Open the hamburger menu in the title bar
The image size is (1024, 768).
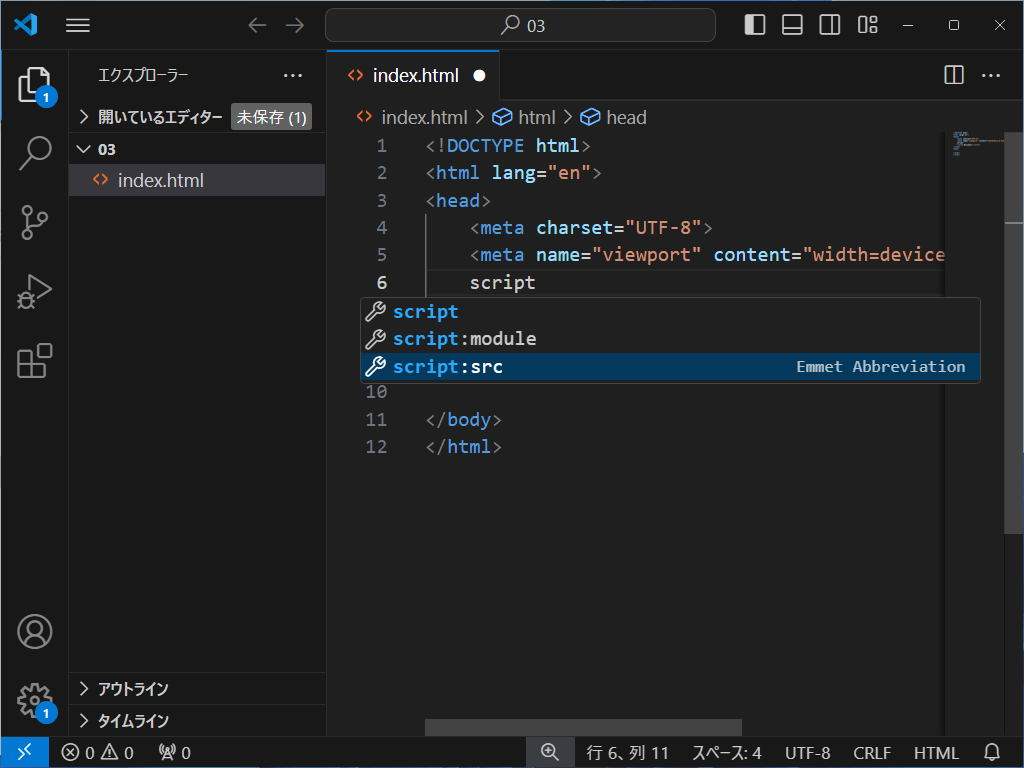pos(77,25)
